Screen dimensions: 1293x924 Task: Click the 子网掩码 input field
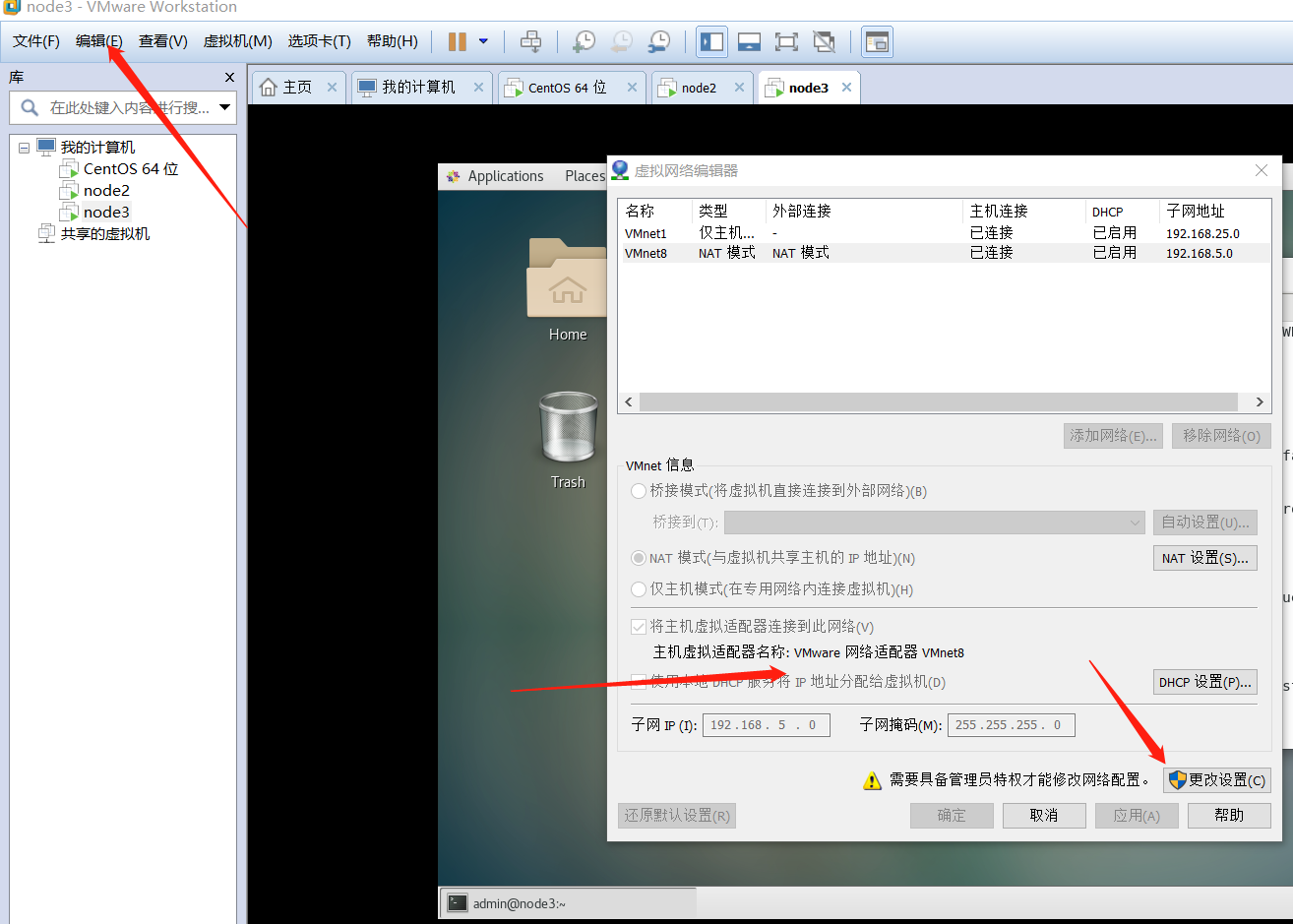pyautogui.click(x=1012, y=725)
